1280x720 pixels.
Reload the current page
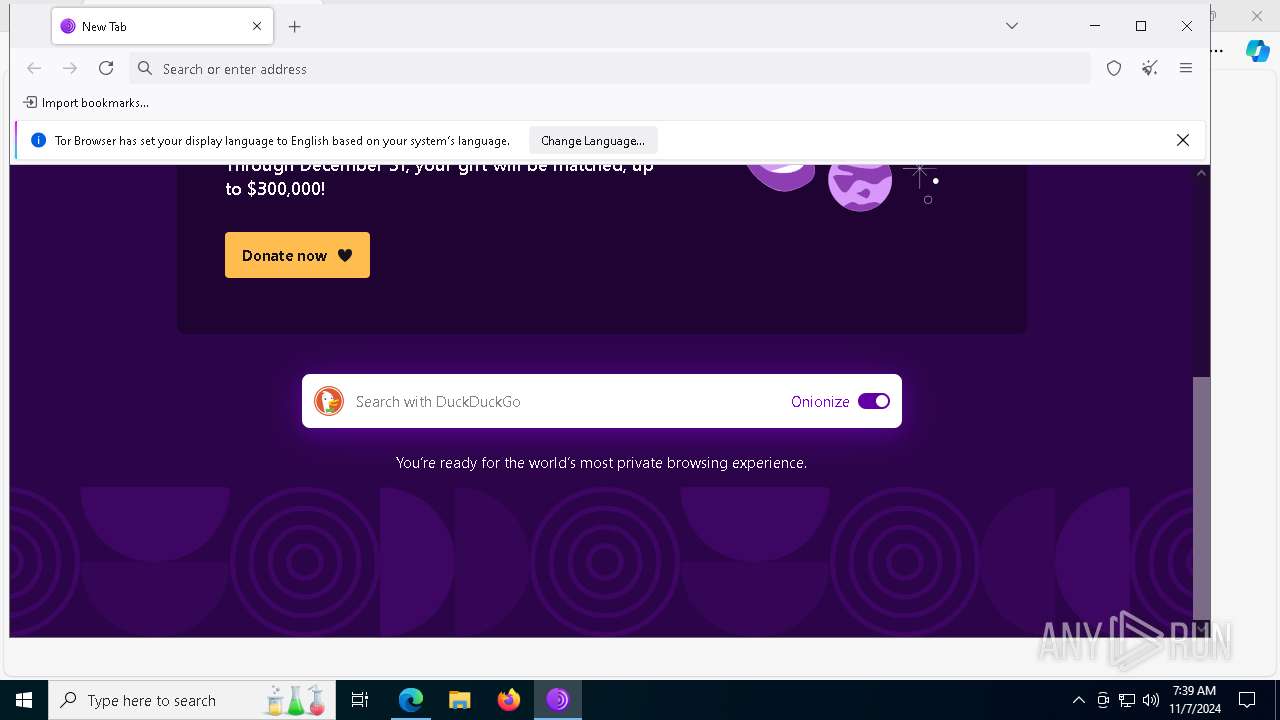coord(106,68)
